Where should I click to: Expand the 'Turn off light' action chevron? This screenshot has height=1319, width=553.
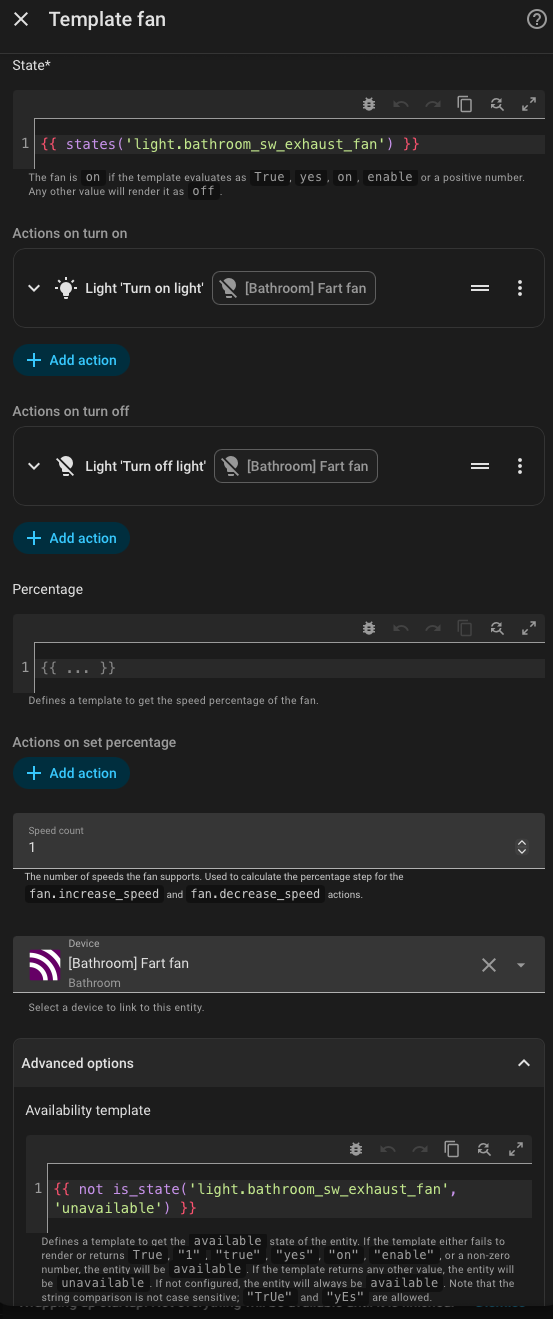[34, 466]
